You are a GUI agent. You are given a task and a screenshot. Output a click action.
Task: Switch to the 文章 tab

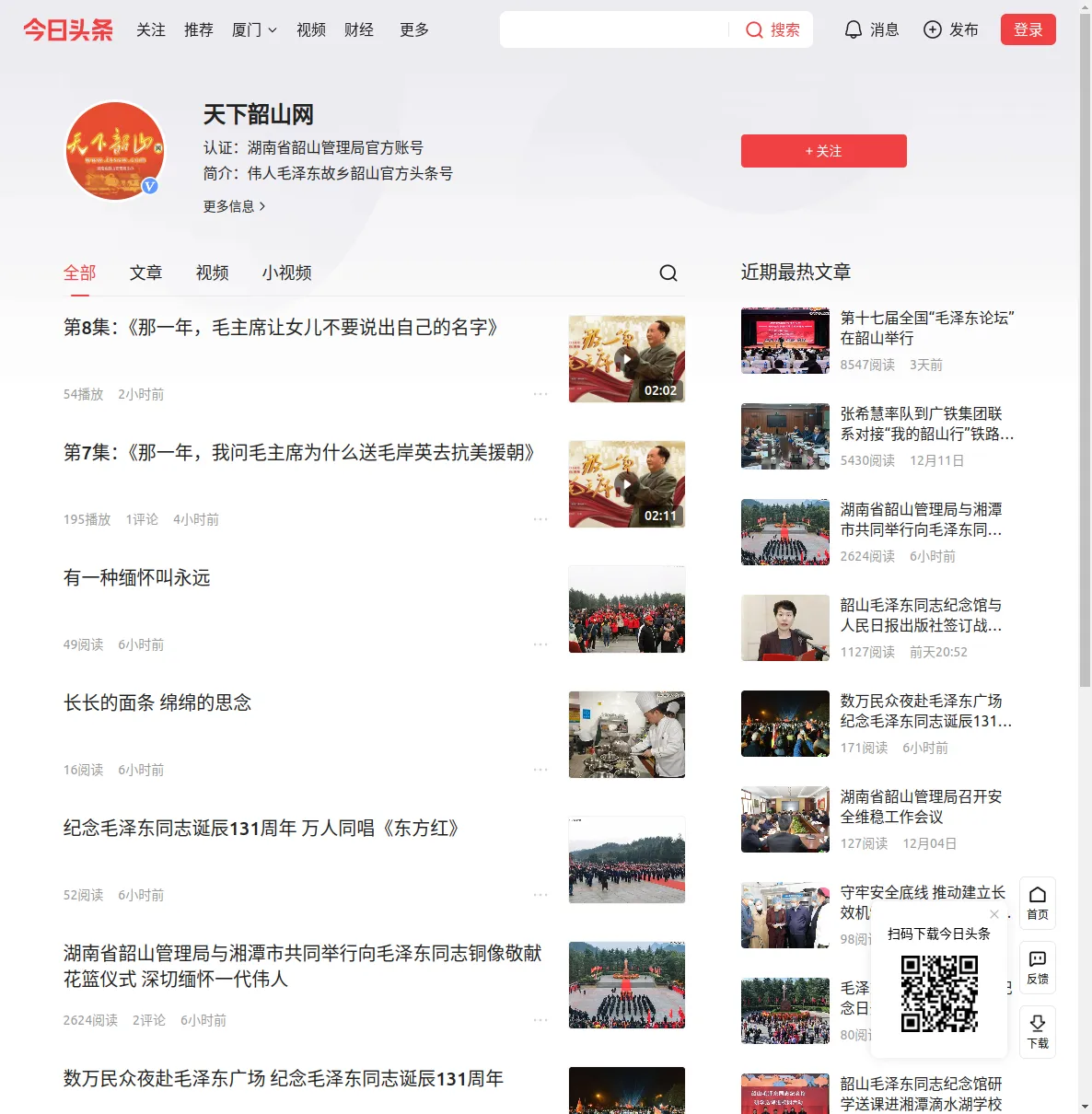pos(145,273)
